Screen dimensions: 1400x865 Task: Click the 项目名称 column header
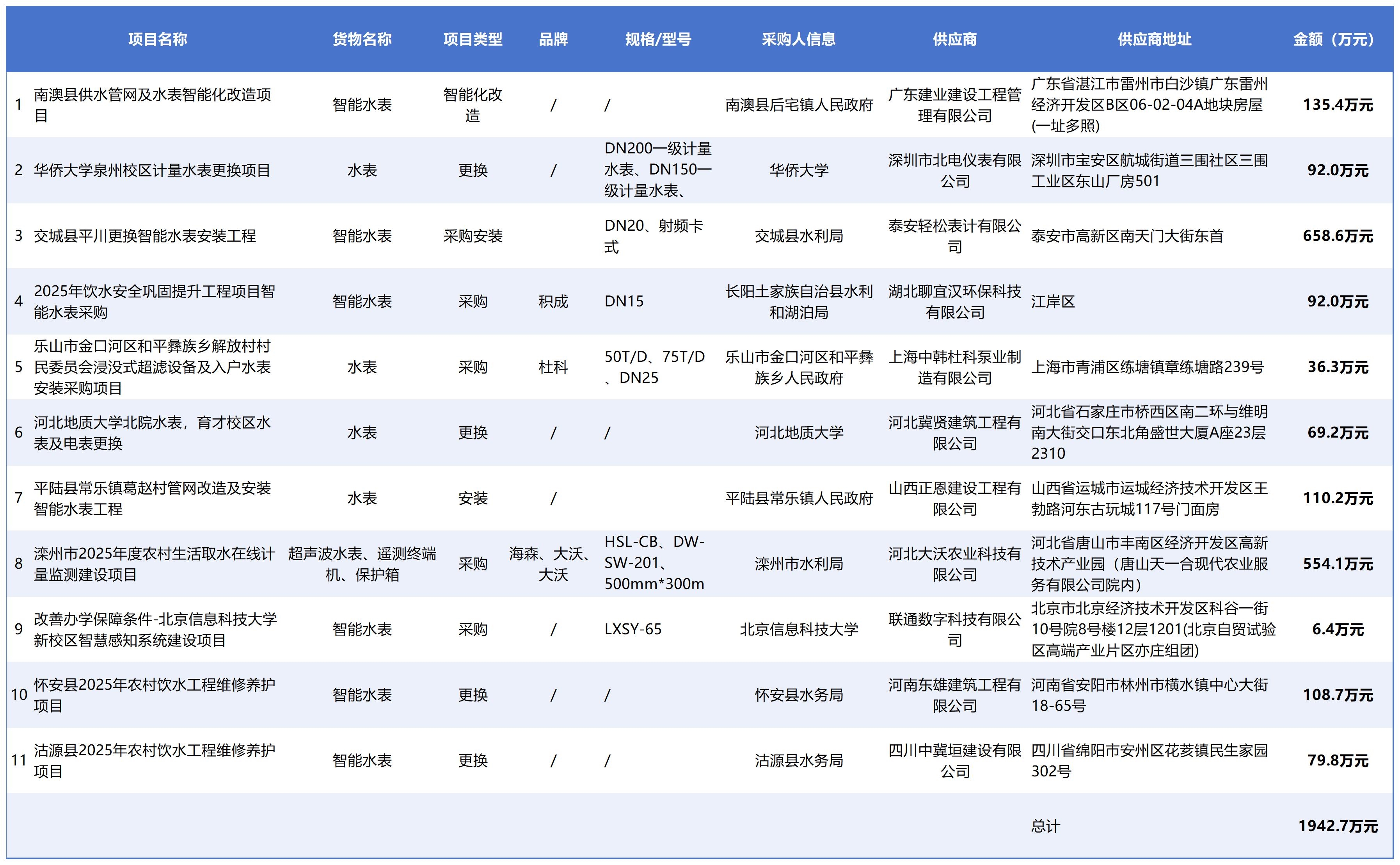[157, 39]
